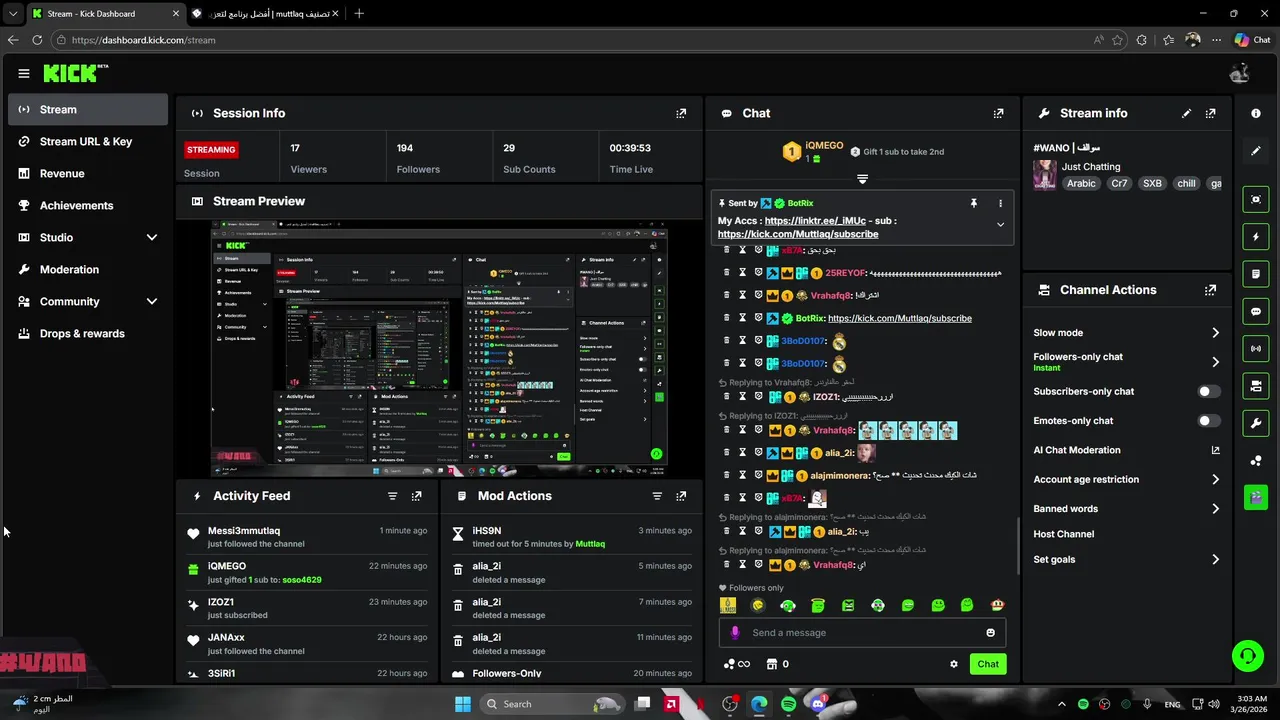This screenshot has width=1280, height=720.
Task: Edit stream info with the pencil icon
Action: 1187,114
